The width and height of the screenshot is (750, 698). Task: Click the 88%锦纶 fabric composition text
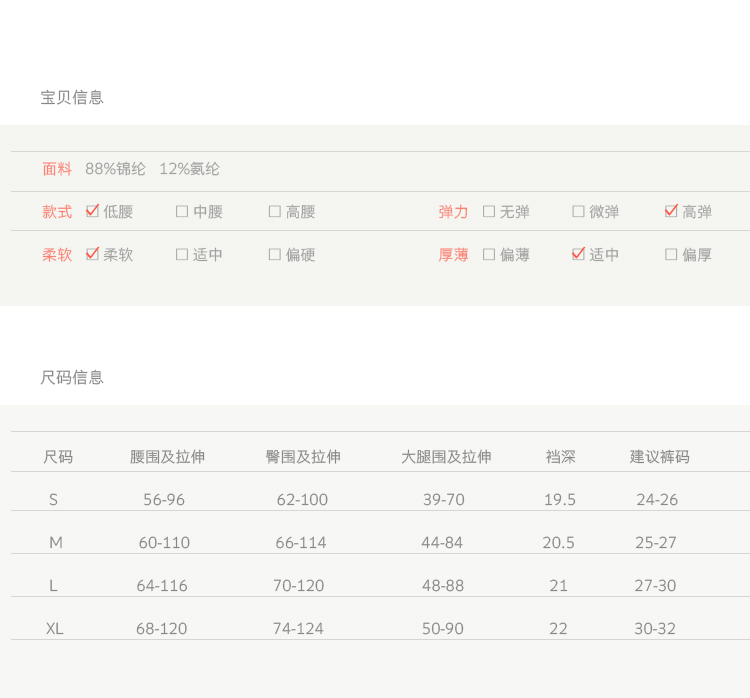click(x=115, y=169)
